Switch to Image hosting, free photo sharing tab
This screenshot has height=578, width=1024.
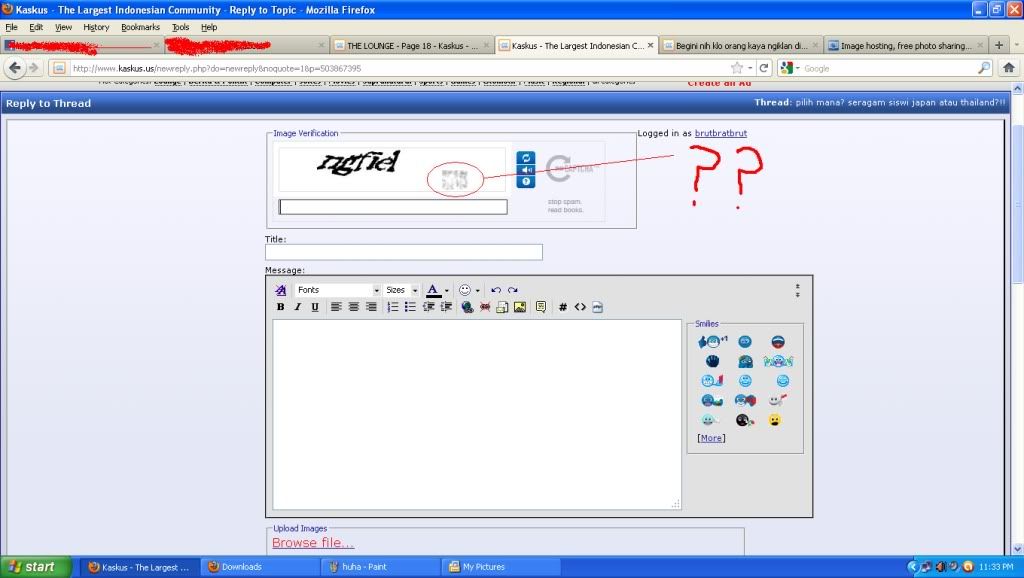click(x=905, y=46)
